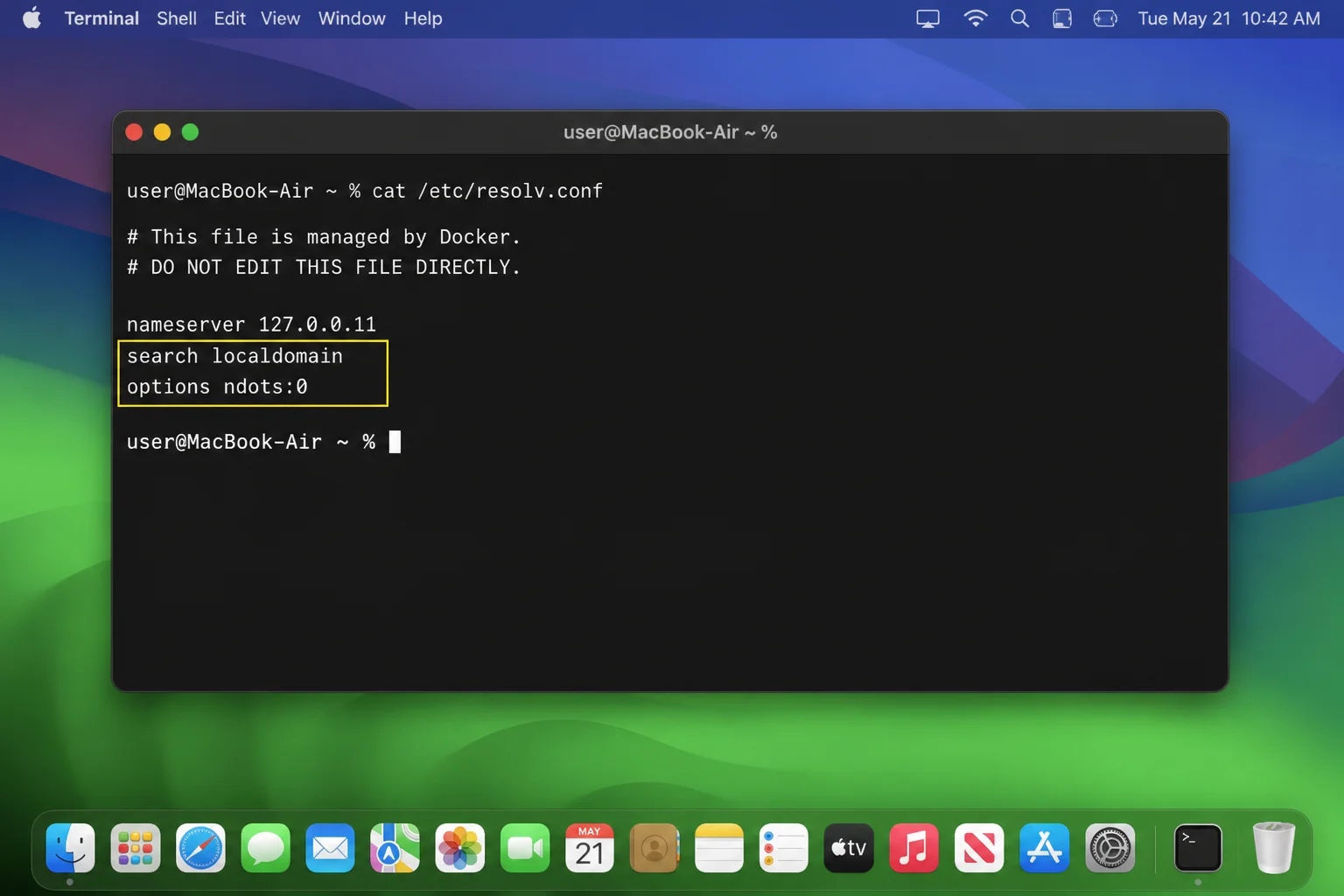Click the date and time Tue May 21
Viewport: 1344px width, 896px height.
1228,18
